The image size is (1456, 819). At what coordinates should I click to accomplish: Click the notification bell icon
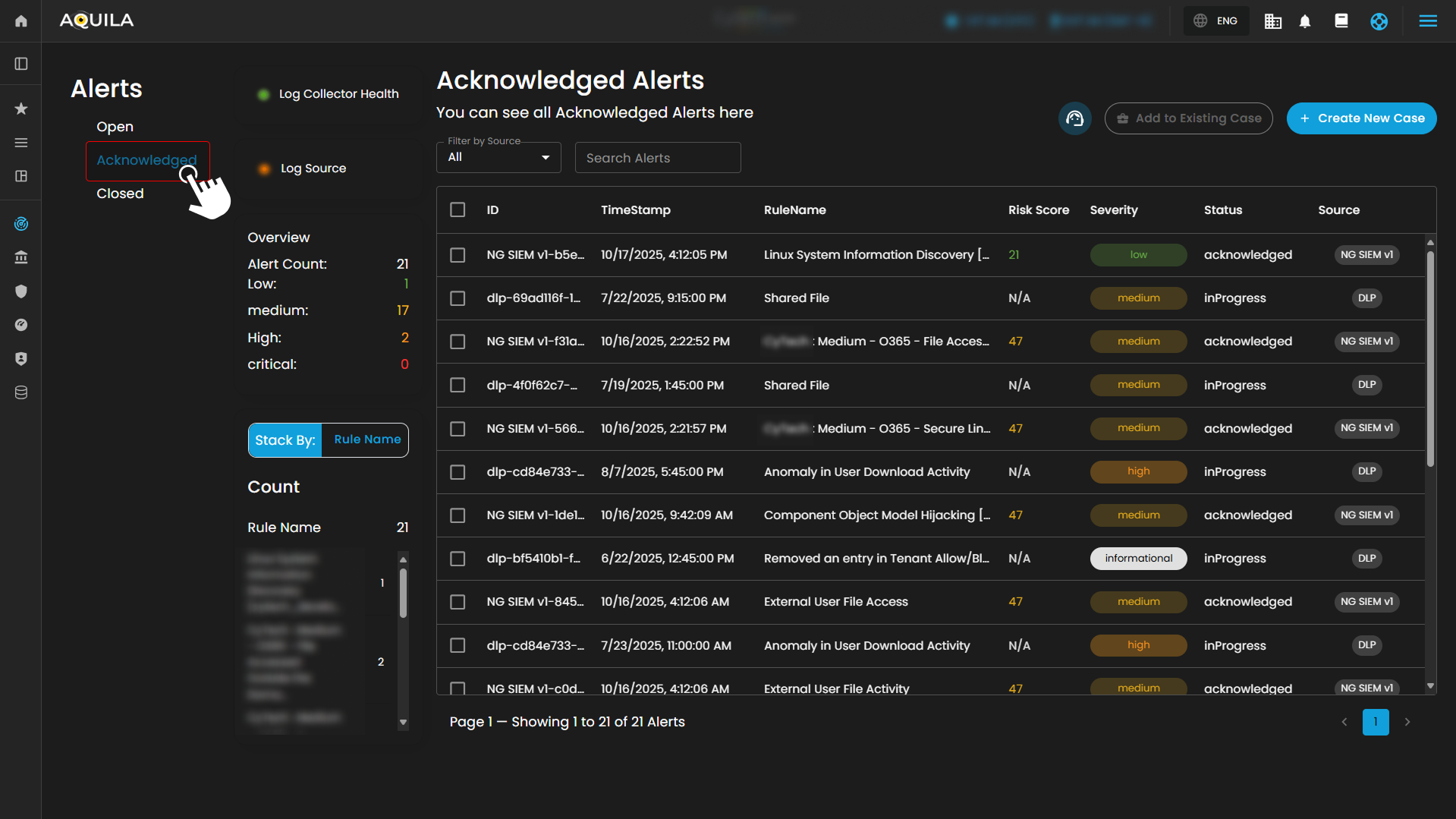point(1305,21)
